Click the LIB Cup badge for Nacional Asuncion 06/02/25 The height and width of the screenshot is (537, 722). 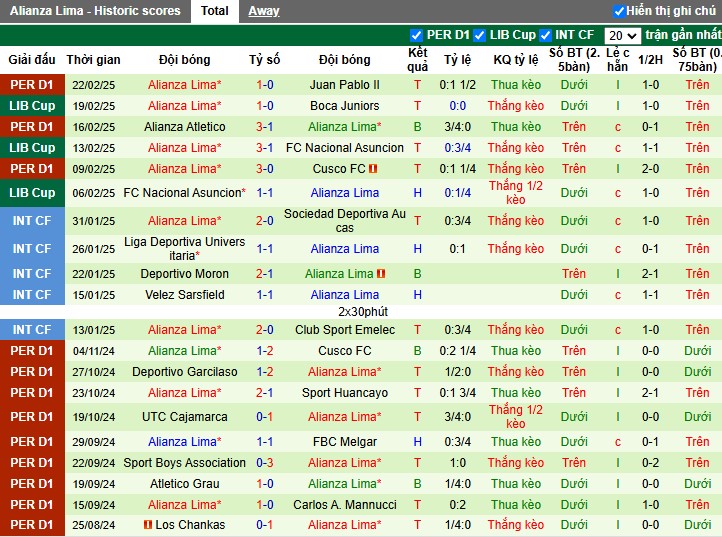pyautogui.click(x=32, y=193)
